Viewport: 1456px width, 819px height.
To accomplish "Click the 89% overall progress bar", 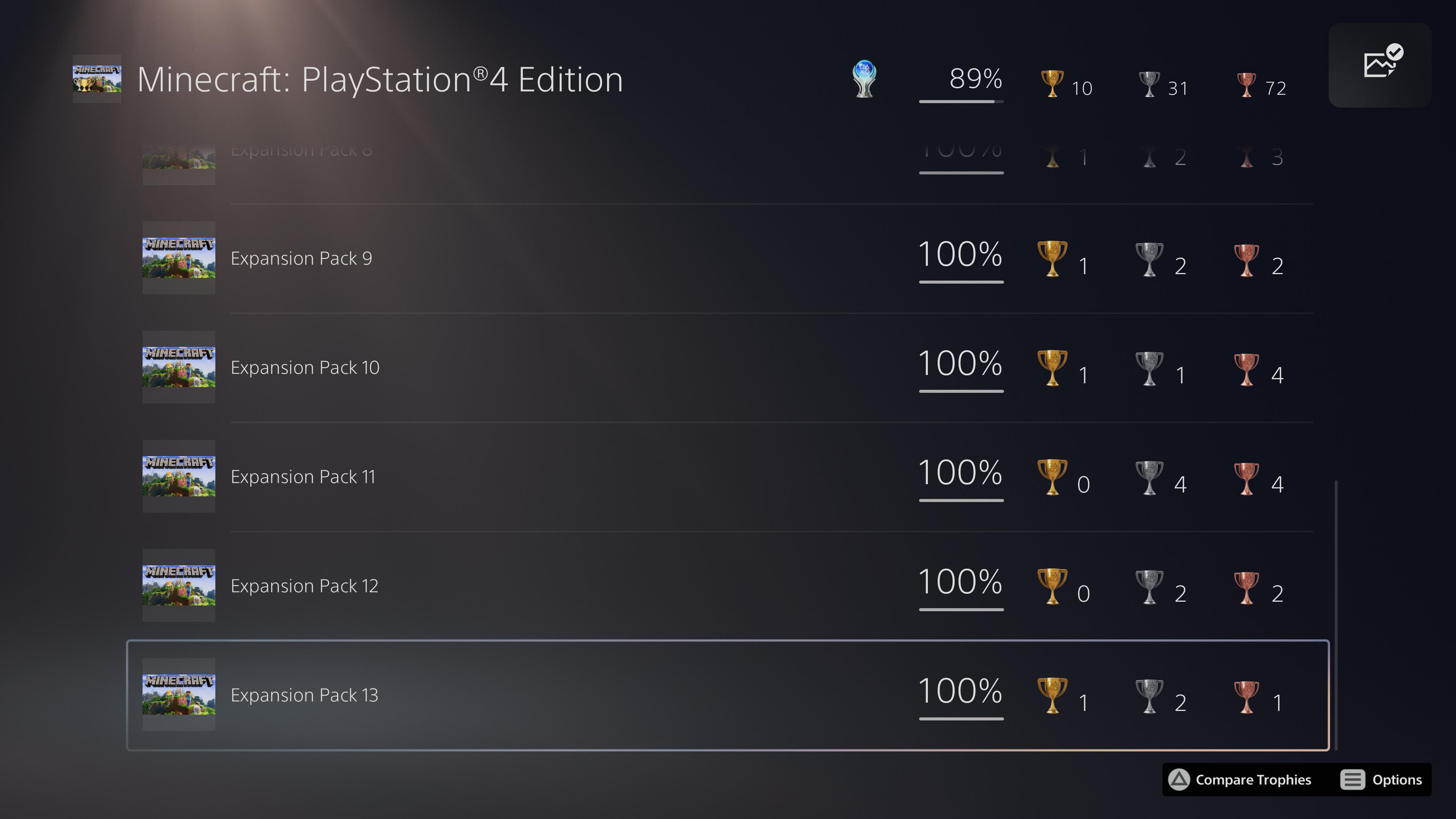I will coord(961,101).
